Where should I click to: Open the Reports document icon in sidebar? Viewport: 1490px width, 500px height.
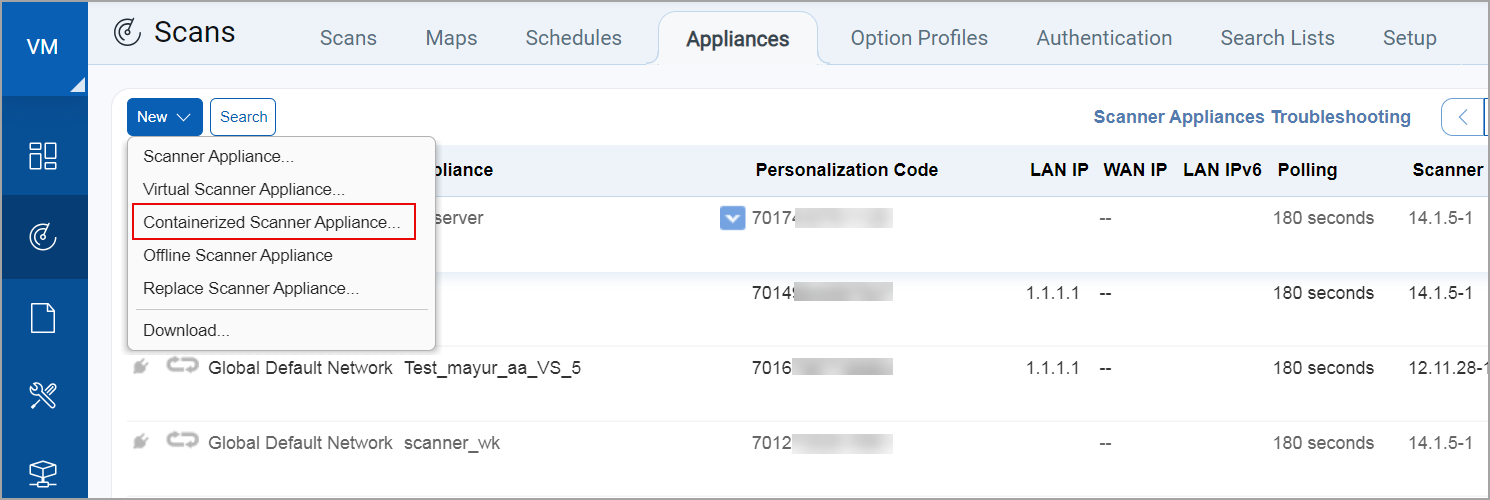[43, 318]
